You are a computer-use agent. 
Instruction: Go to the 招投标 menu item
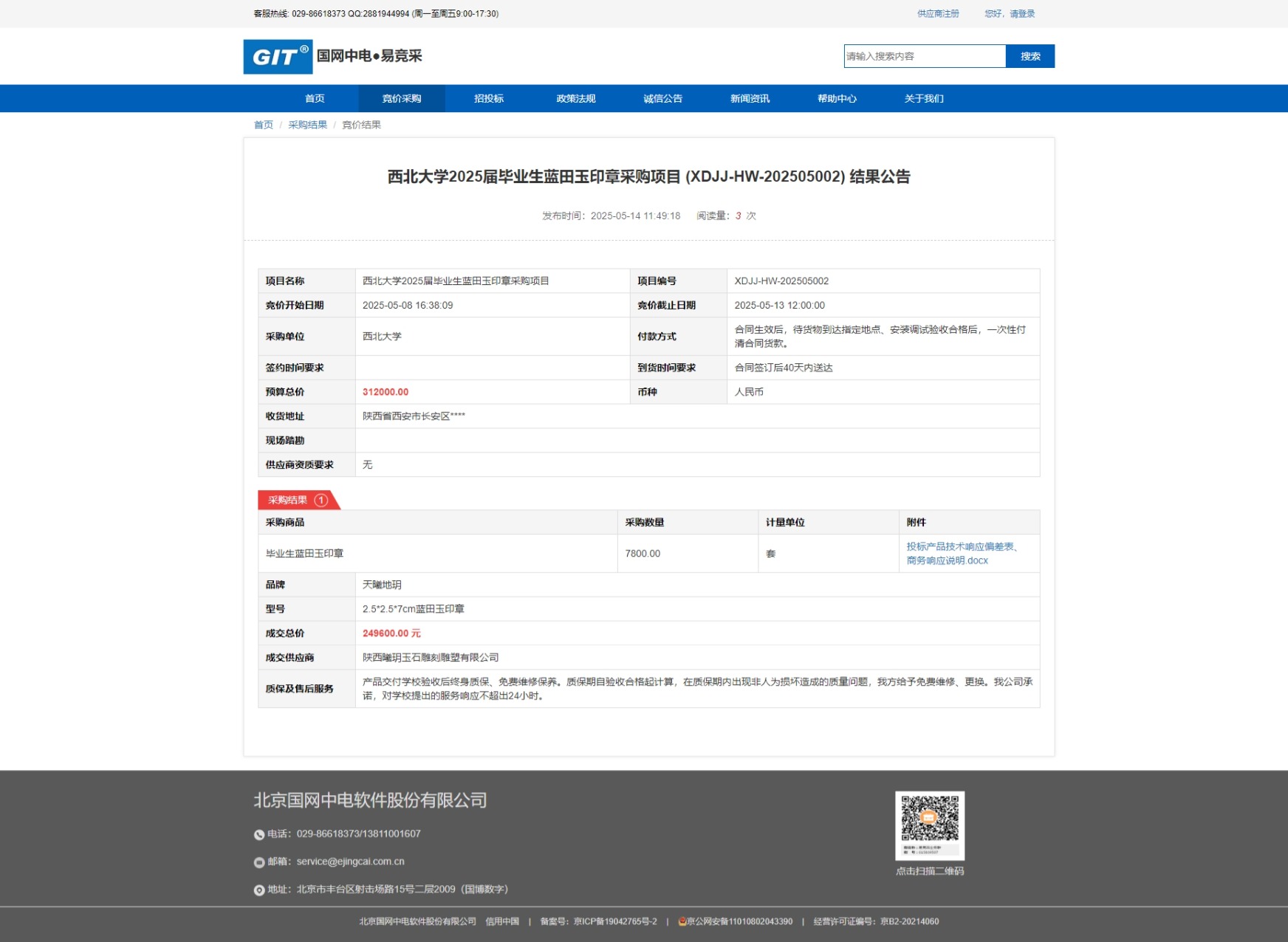[x=489, y=99]
